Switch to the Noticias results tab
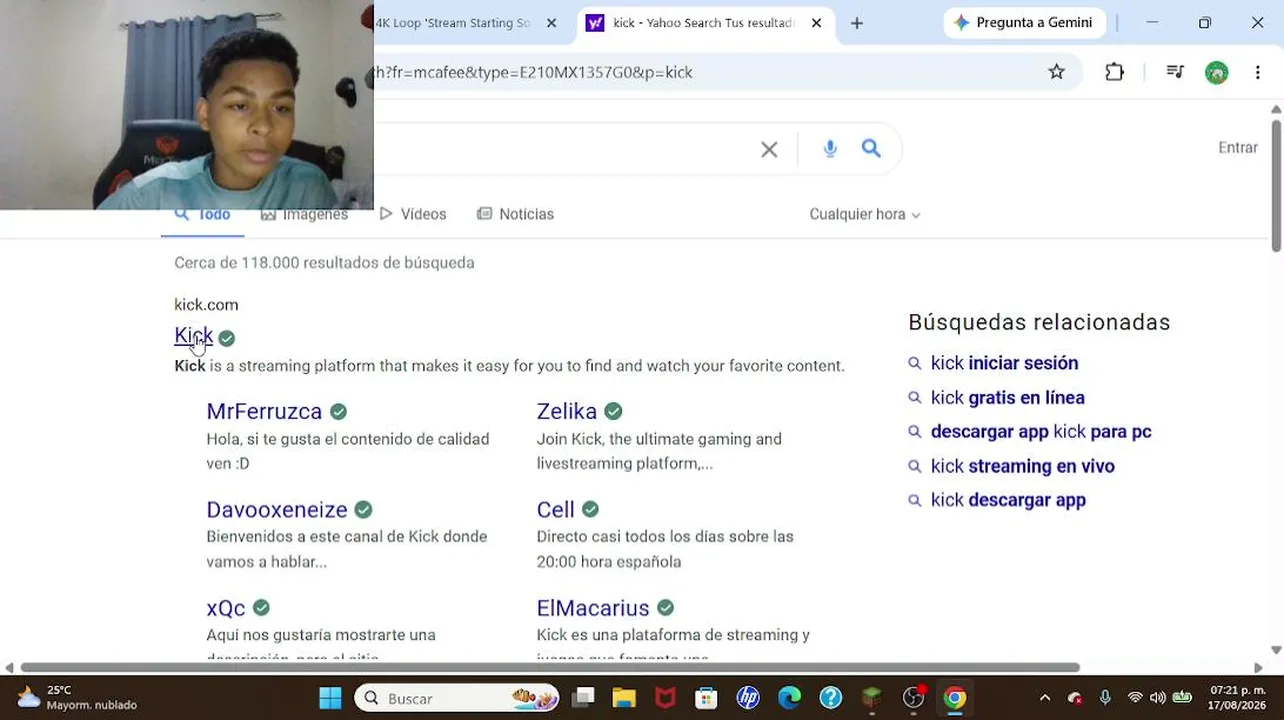 tap(516, 214)
